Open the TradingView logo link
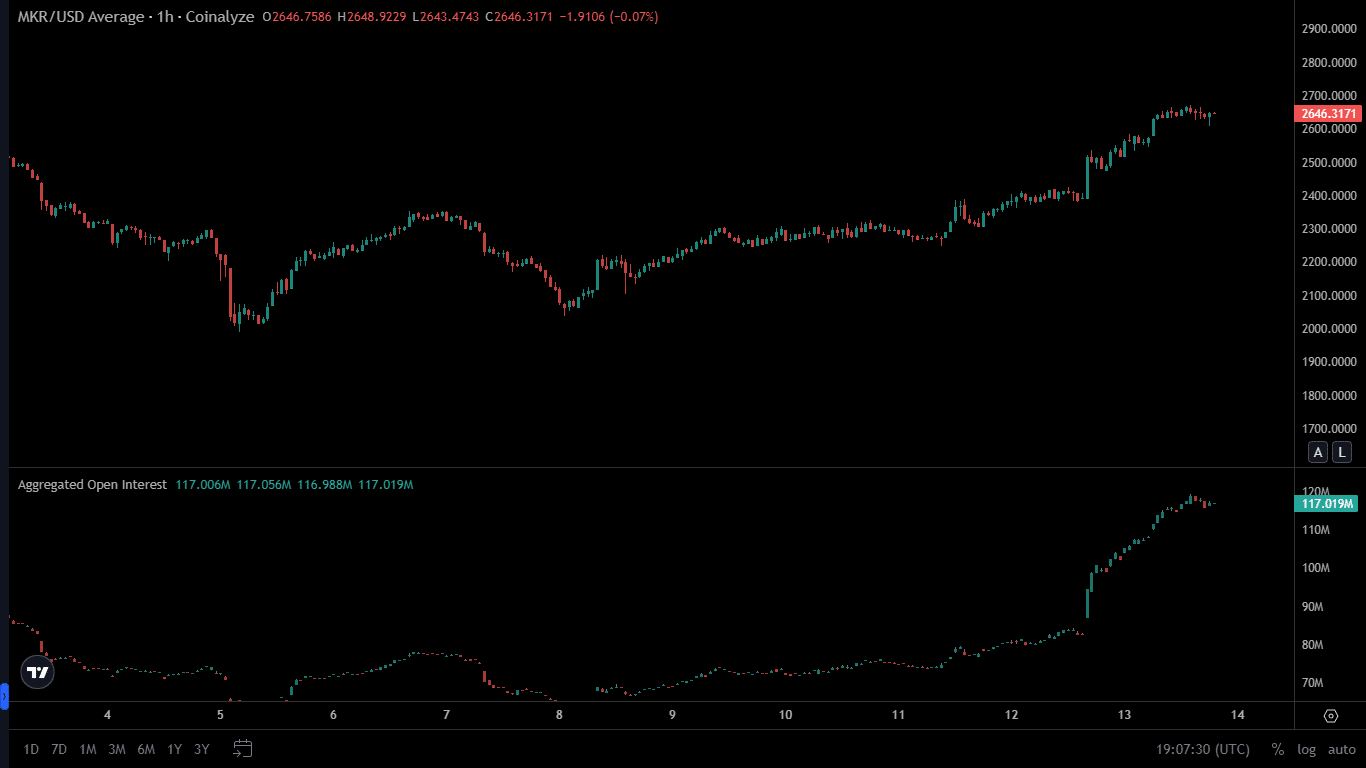 [x=38, y=672]
